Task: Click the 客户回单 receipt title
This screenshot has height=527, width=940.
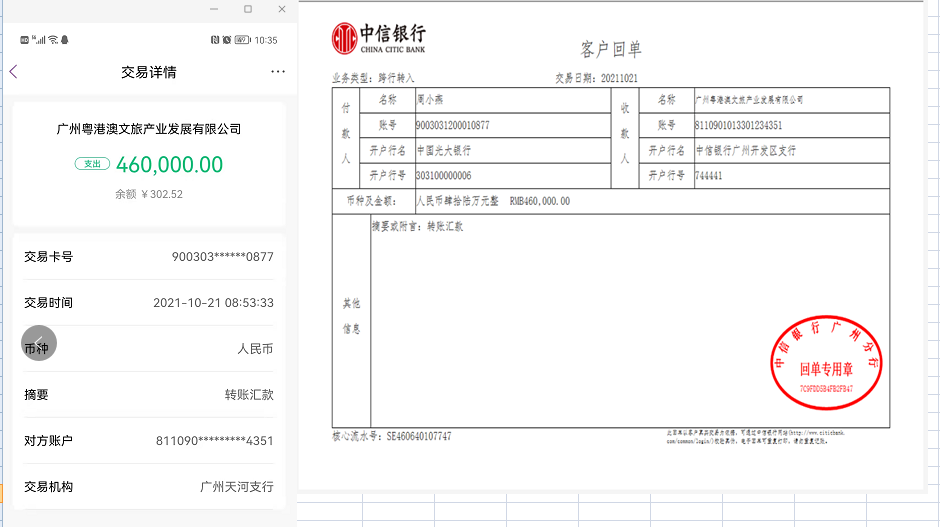Action: tap(611, 50)
